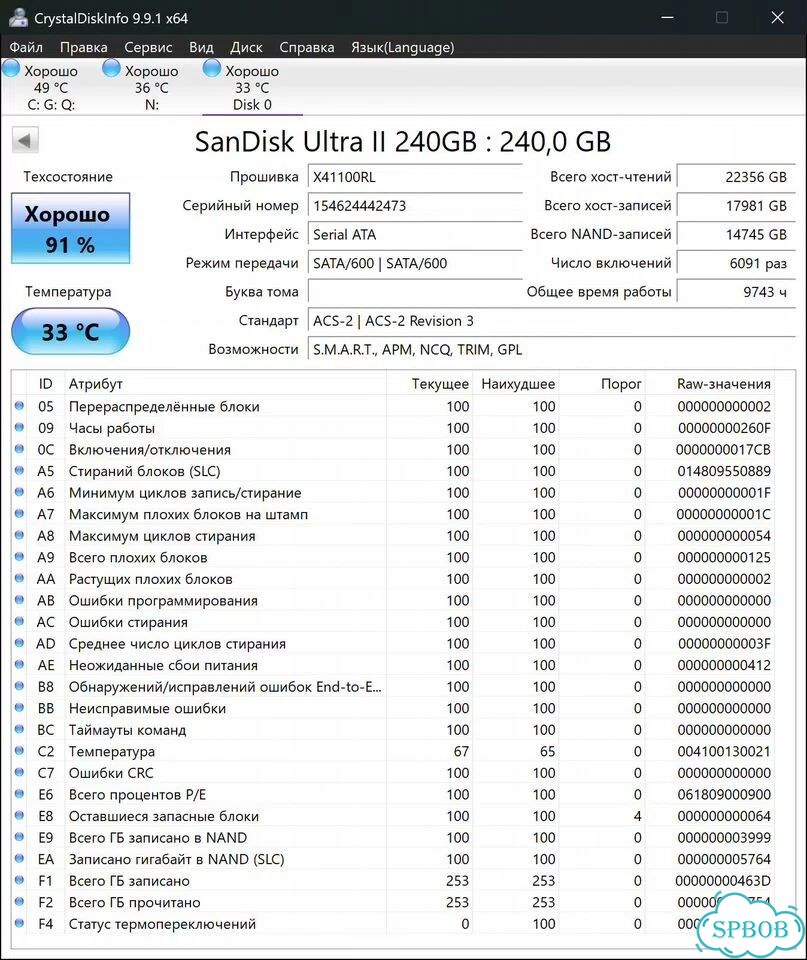Click the status dot for attribute AC

[19, 621]
